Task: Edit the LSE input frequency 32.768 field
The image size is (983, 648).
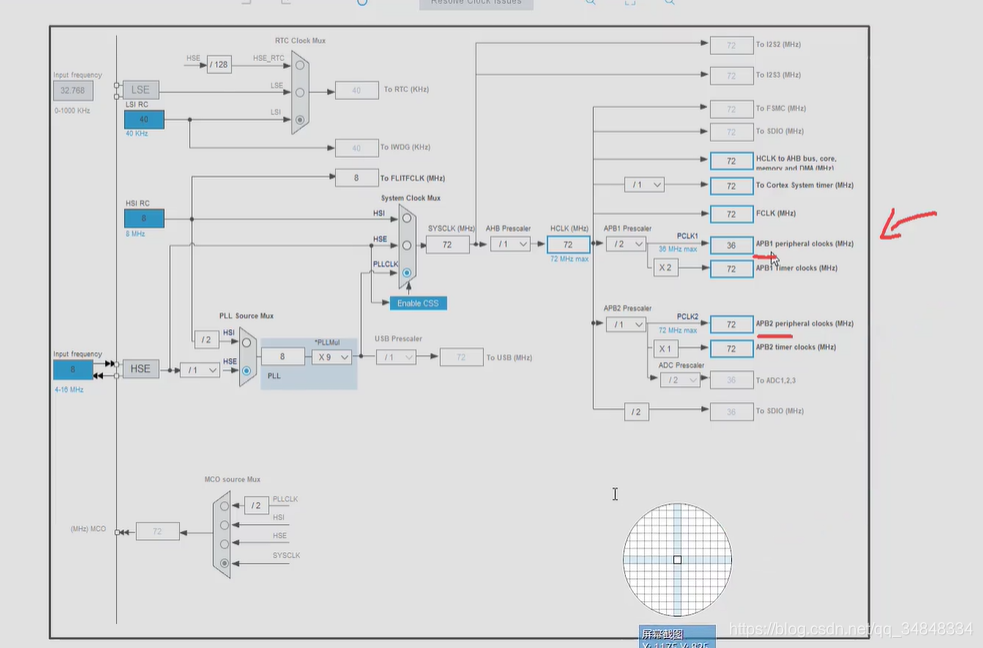Action: pos(73,90)
